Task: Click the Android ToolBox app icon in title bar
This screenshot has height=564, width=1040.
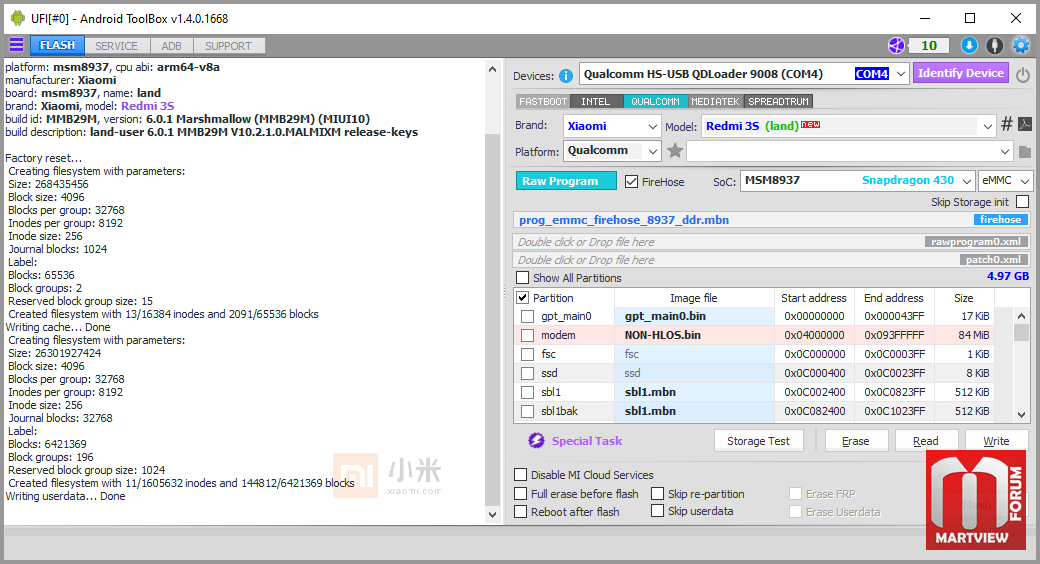Action: coord(18,18)
